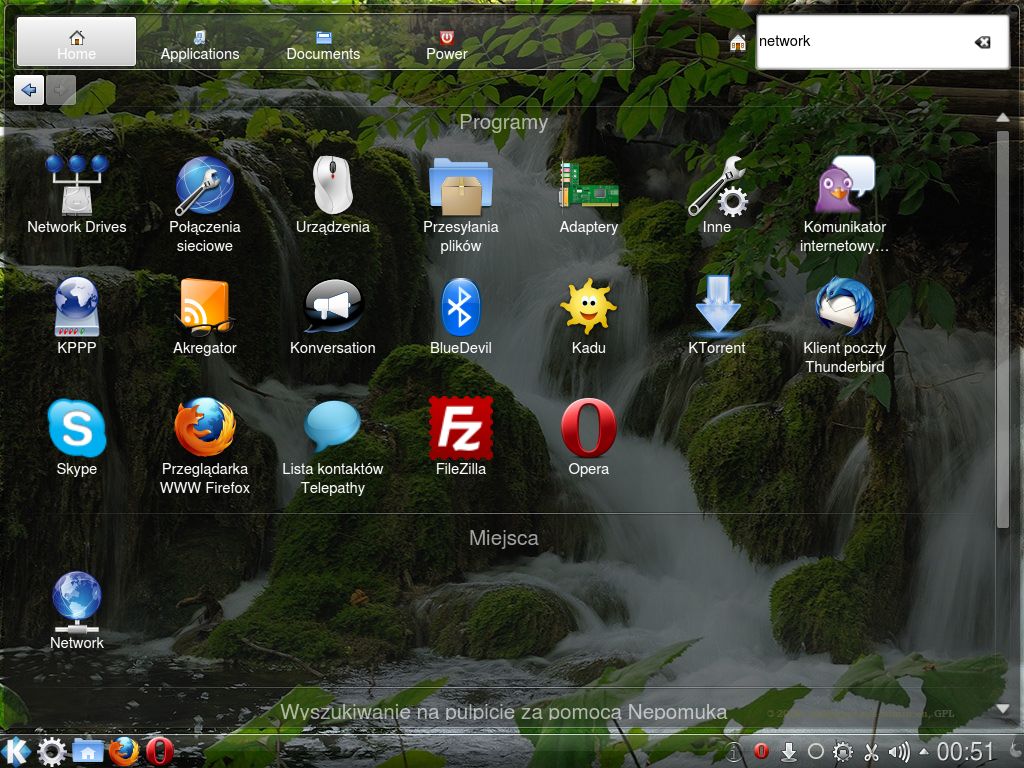Launch FileZilla
Viewport: 1024px width, 768px height.
[460, 436]
